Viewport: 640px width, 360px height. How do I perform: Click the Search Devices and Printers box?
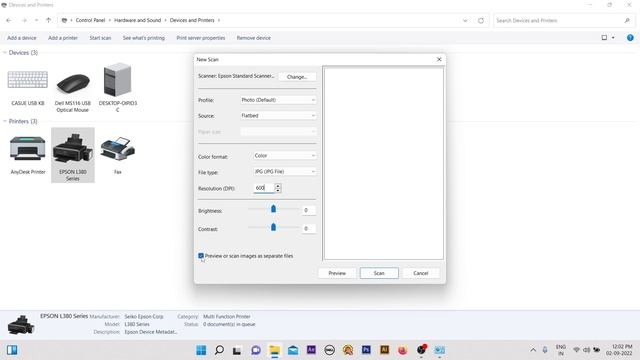tap(563, 20)
